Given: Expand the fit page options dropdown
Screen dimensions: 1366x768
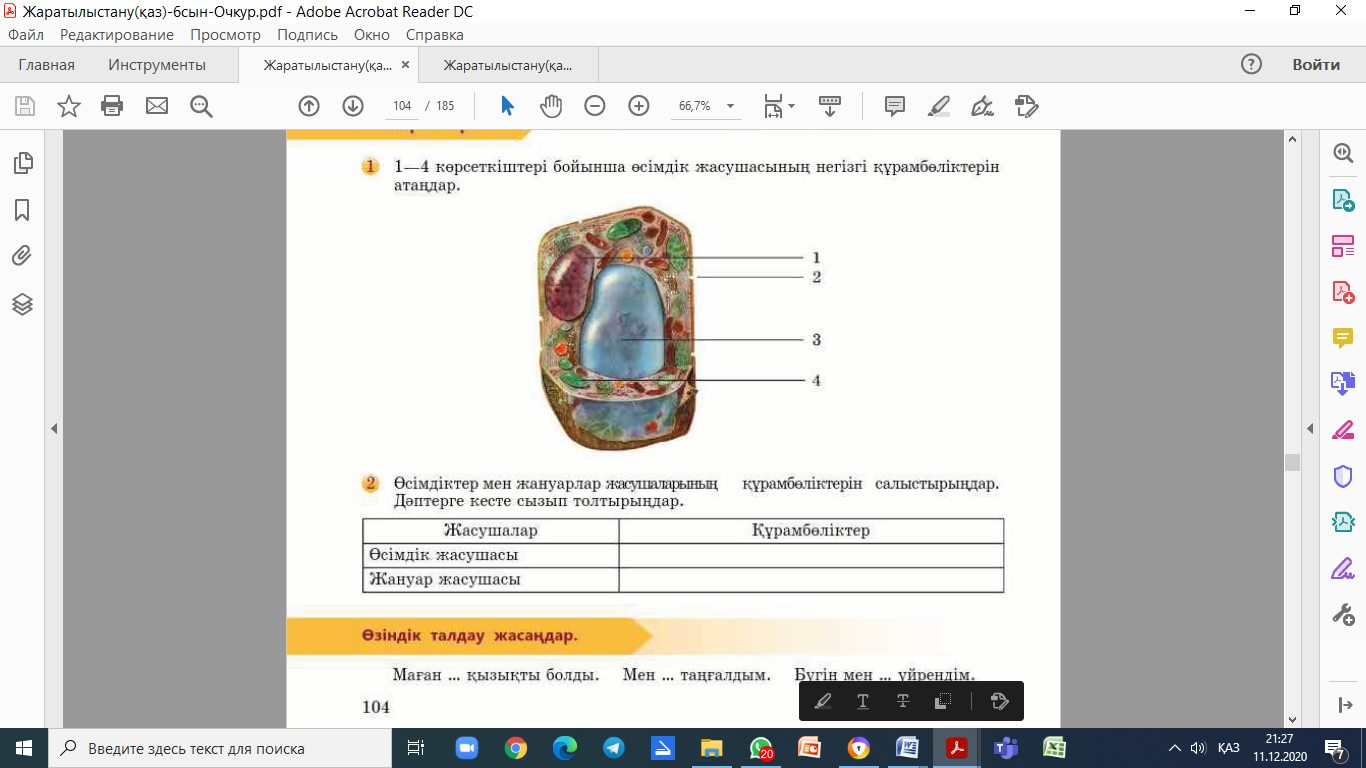Looking at the screenshot, I should 791,106.
